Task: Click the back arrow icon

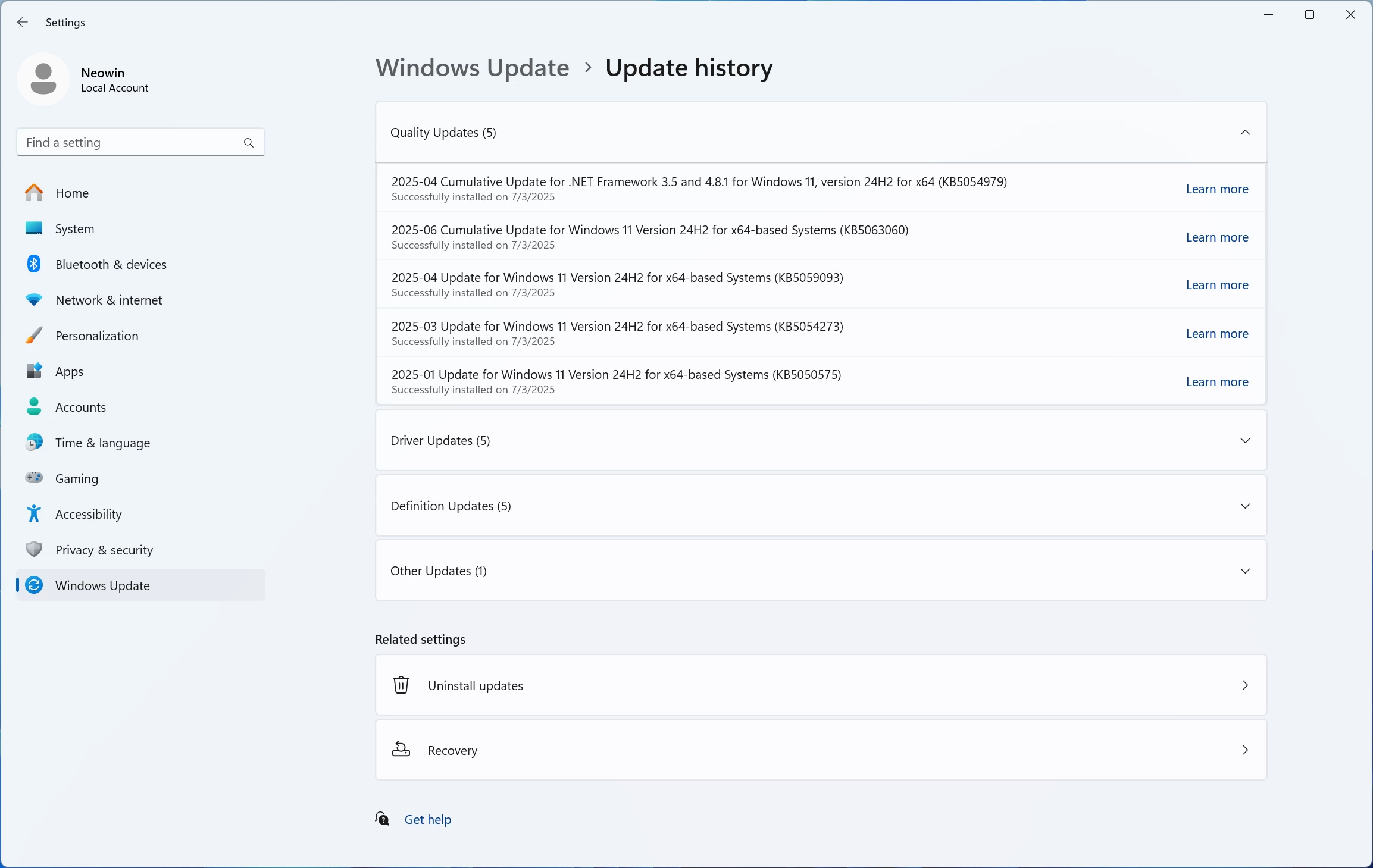Action: (23, 22)
